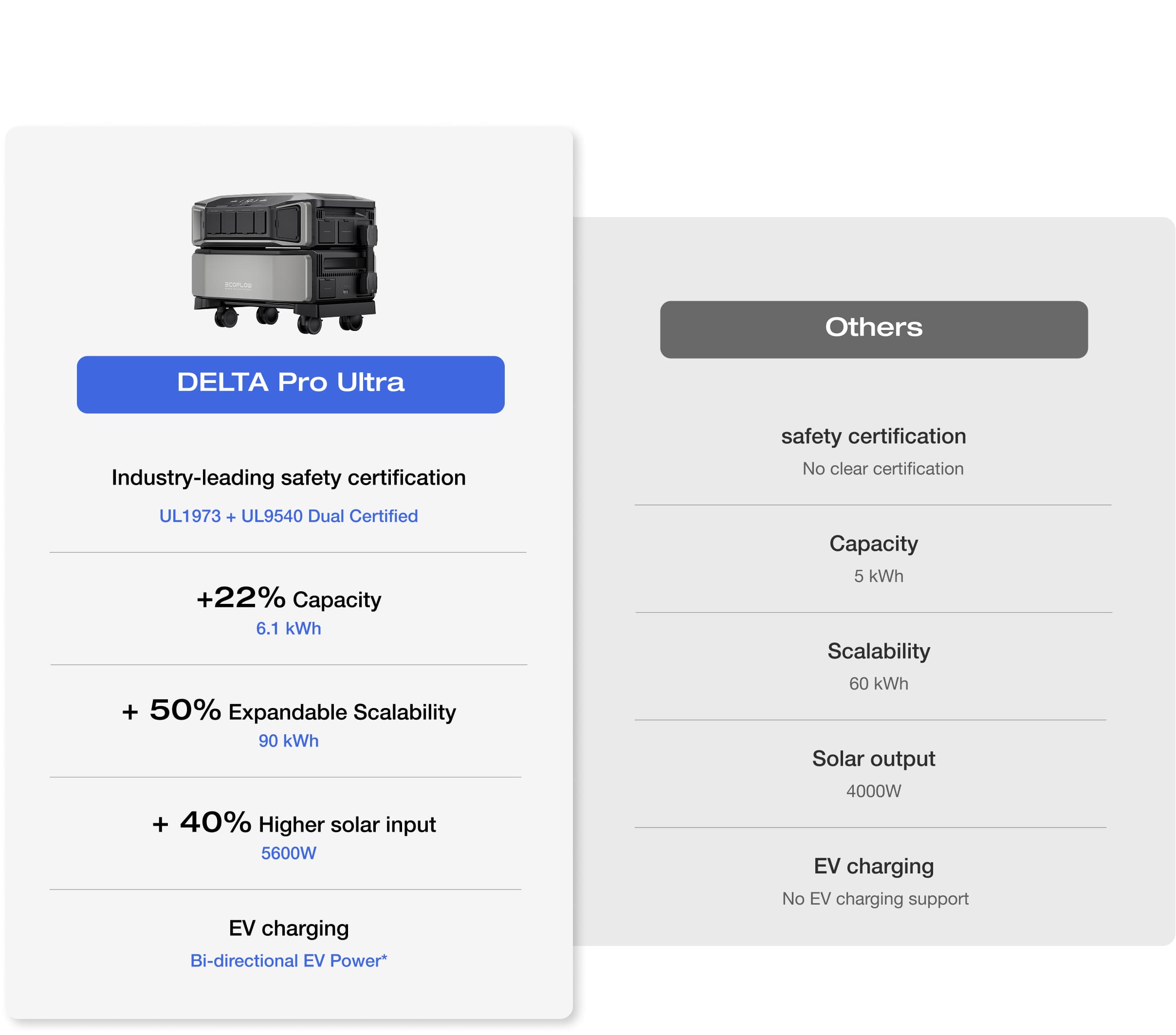Click the '+22% Capacity' heading
This screenshot has width=1176, height=1035.
288,598
